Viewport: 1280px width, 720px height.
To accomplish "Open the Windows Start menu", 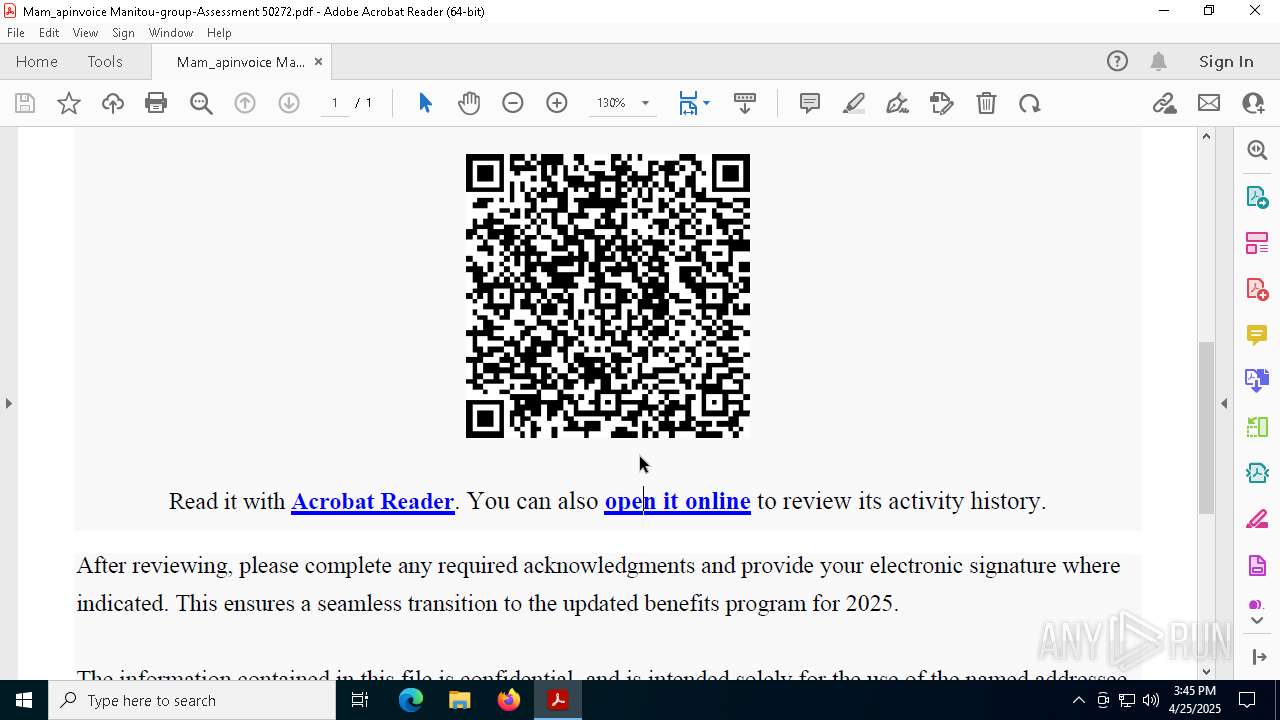I will coord(24,700).
